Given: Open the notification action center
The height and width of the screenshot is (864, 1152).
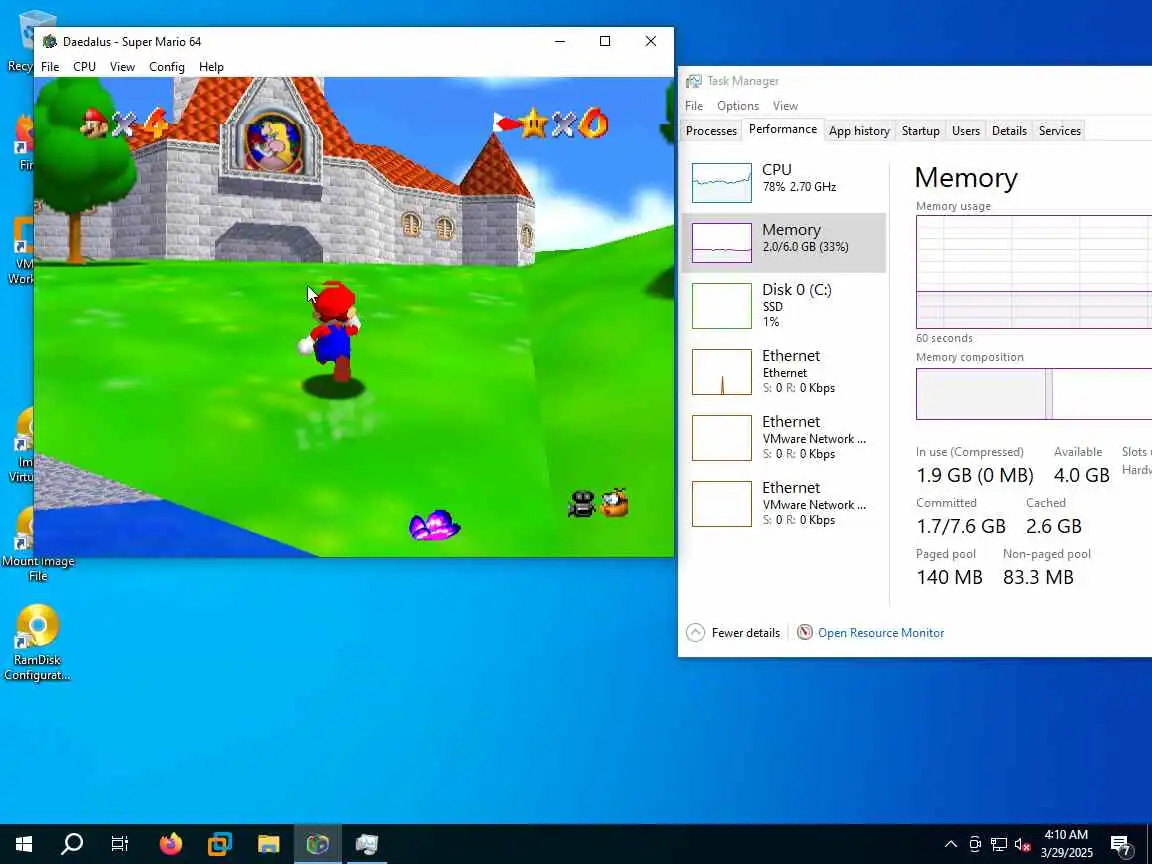Looking at the screenshot, I should tap(1121, 845).
